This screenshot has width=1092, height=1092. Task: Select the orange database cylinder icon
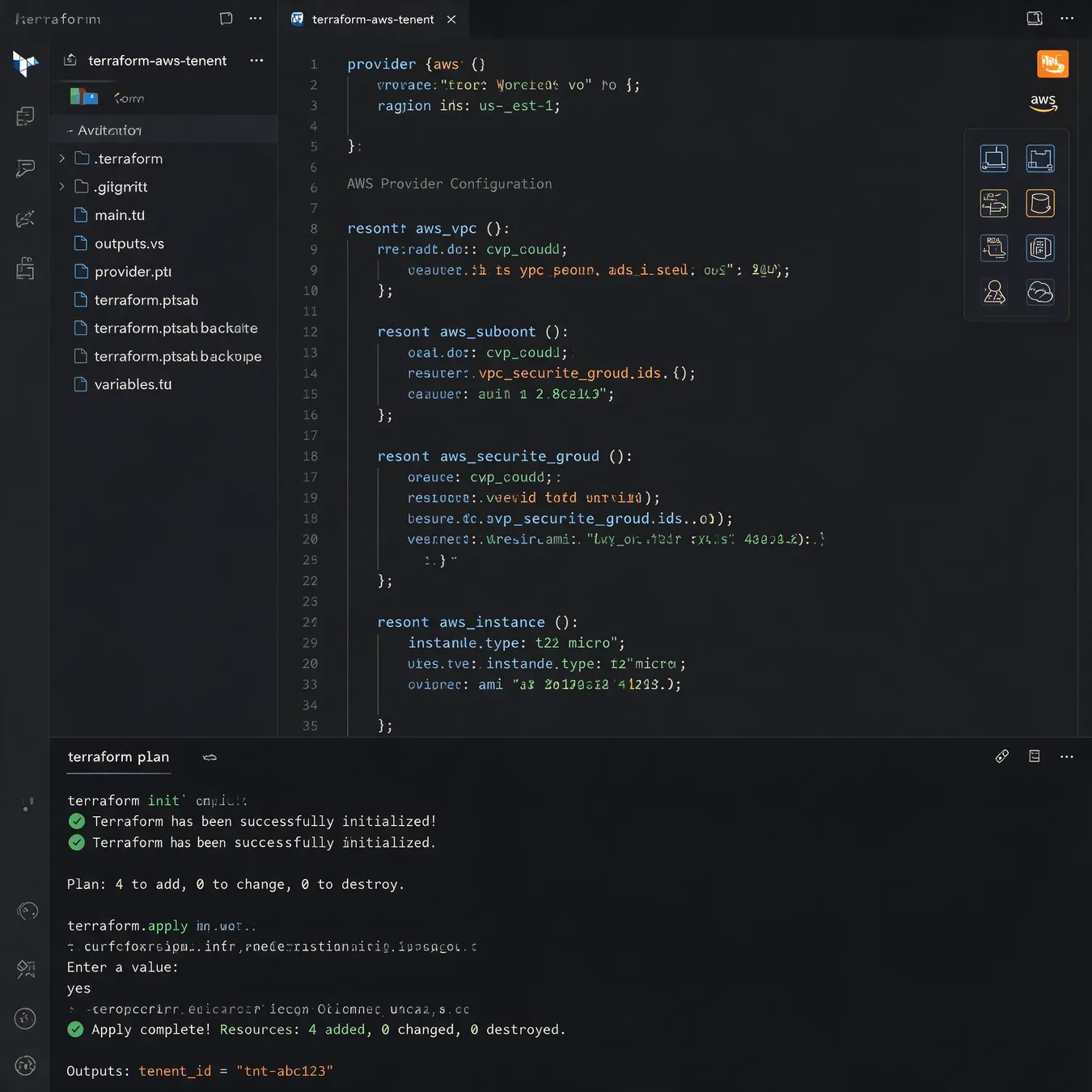click(1040, 203)
